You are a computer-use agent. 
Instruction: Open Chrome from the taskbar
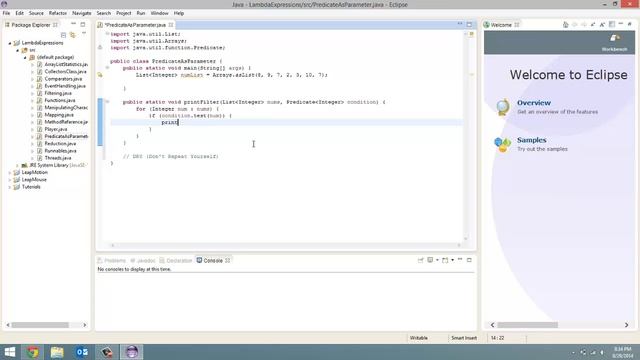tap(33, 352)
